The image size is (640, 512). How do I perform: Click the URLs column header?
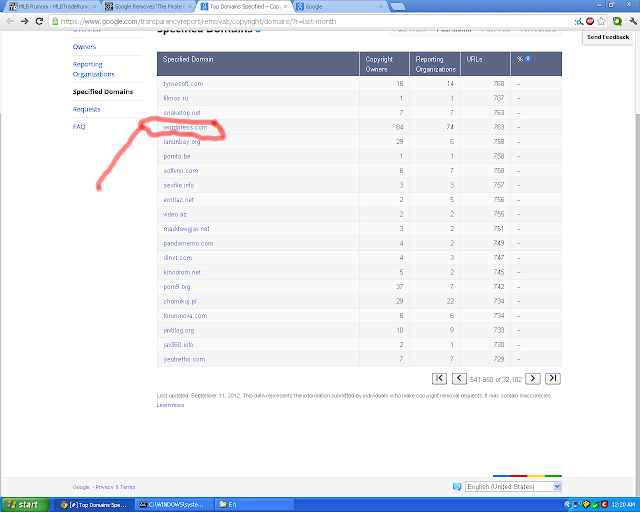(485, 64)
